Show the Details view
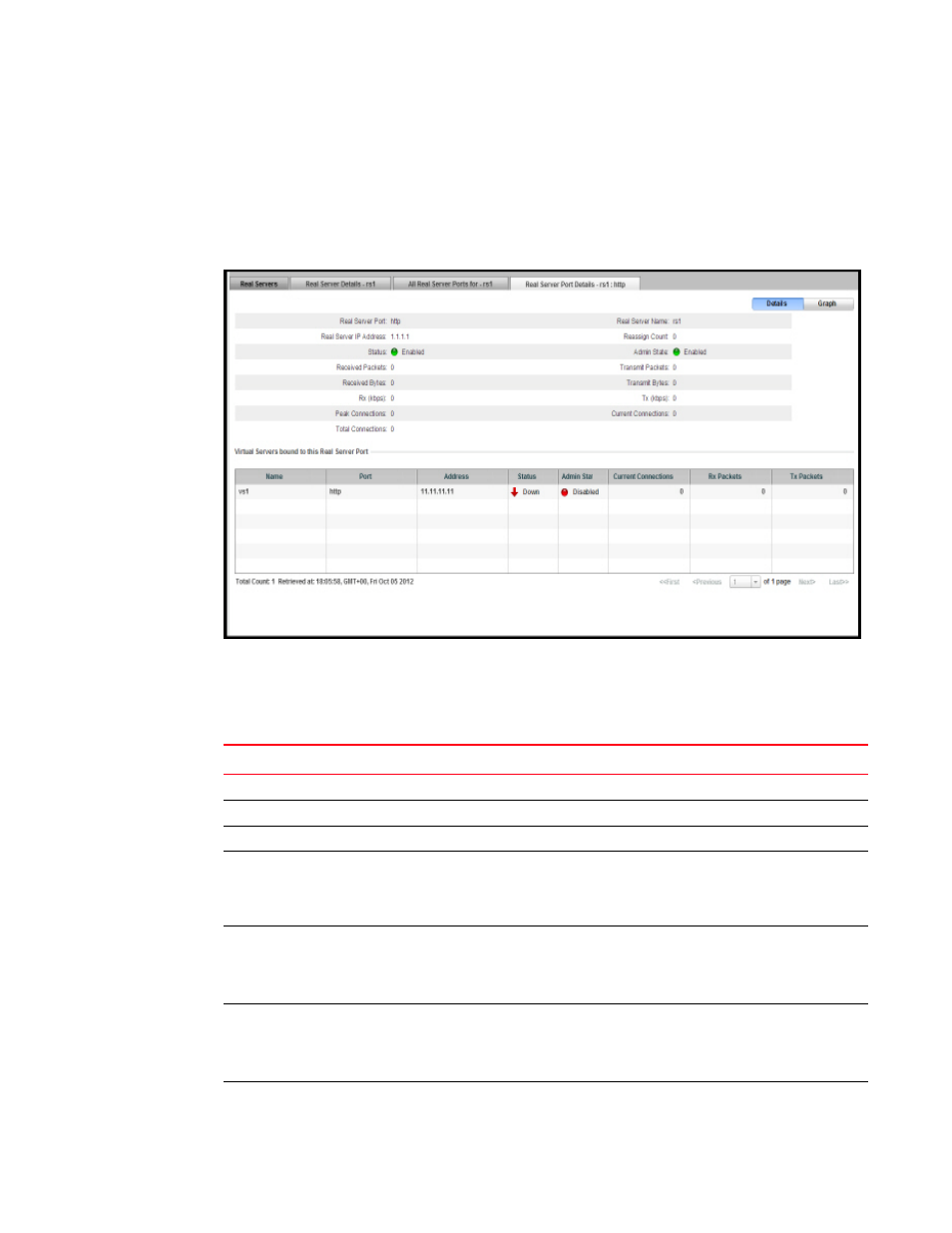 pos(777,304)
